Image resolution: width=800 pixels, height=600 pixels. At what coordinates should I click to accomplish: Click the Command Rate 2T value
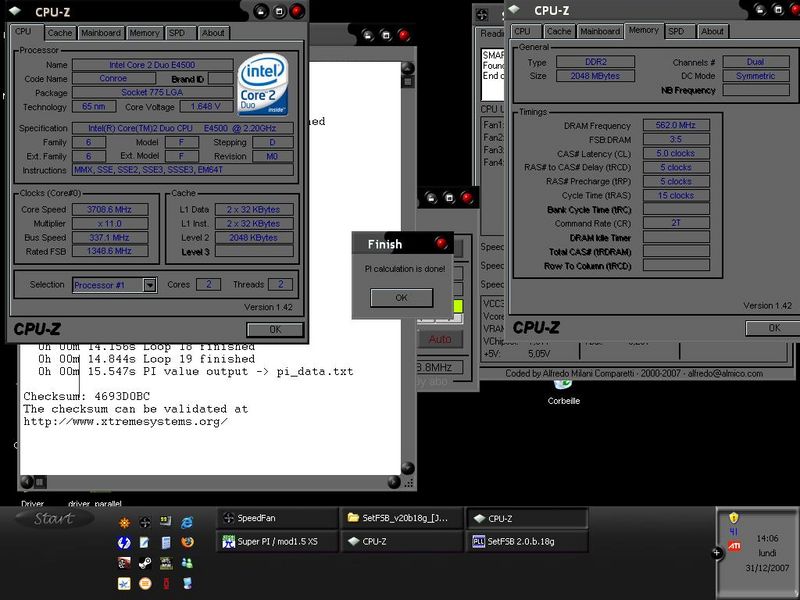pos(676,223)
